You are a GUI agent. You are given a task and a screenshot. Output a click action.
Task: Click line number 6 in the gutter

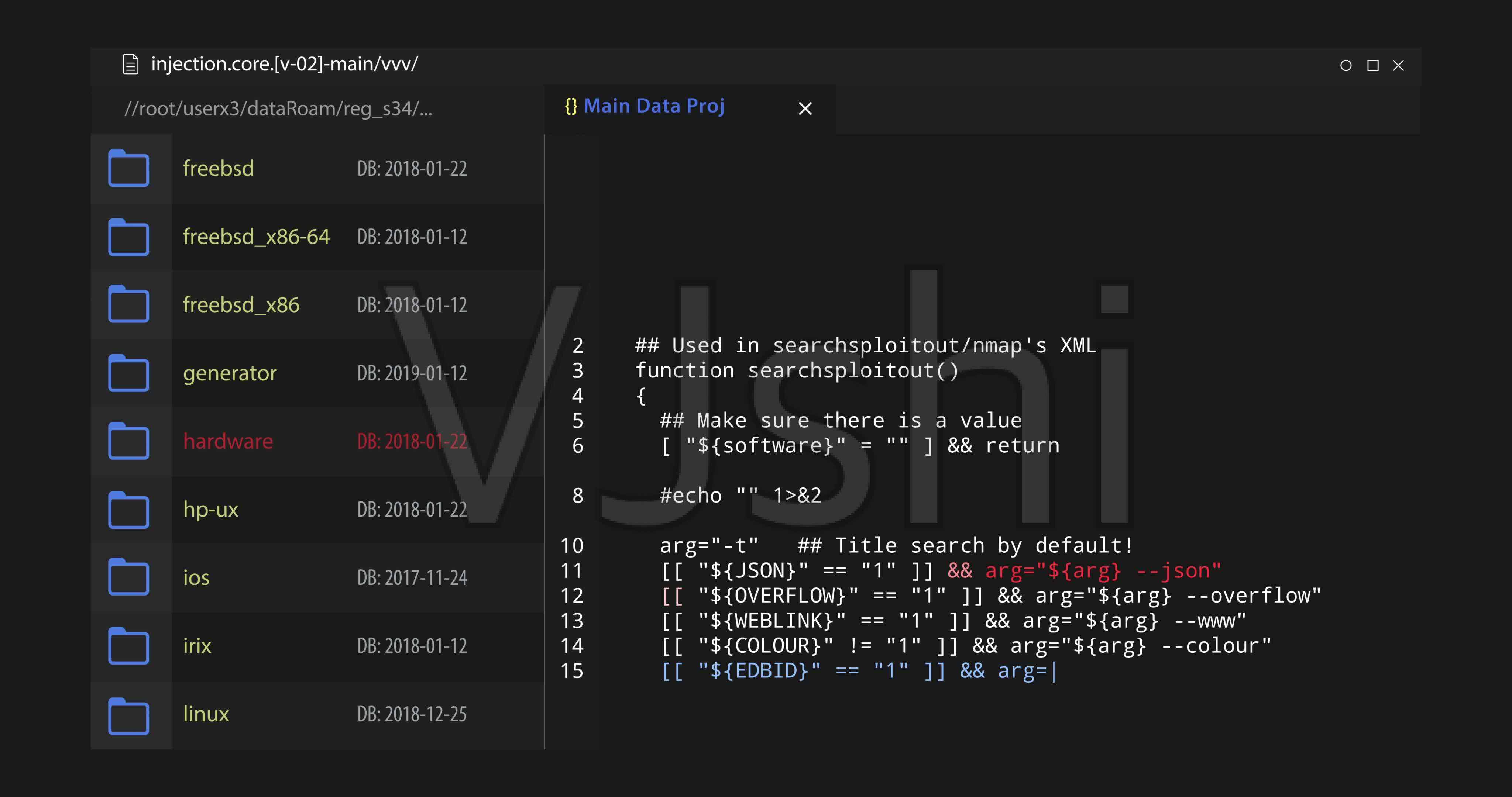click(578, 445)
